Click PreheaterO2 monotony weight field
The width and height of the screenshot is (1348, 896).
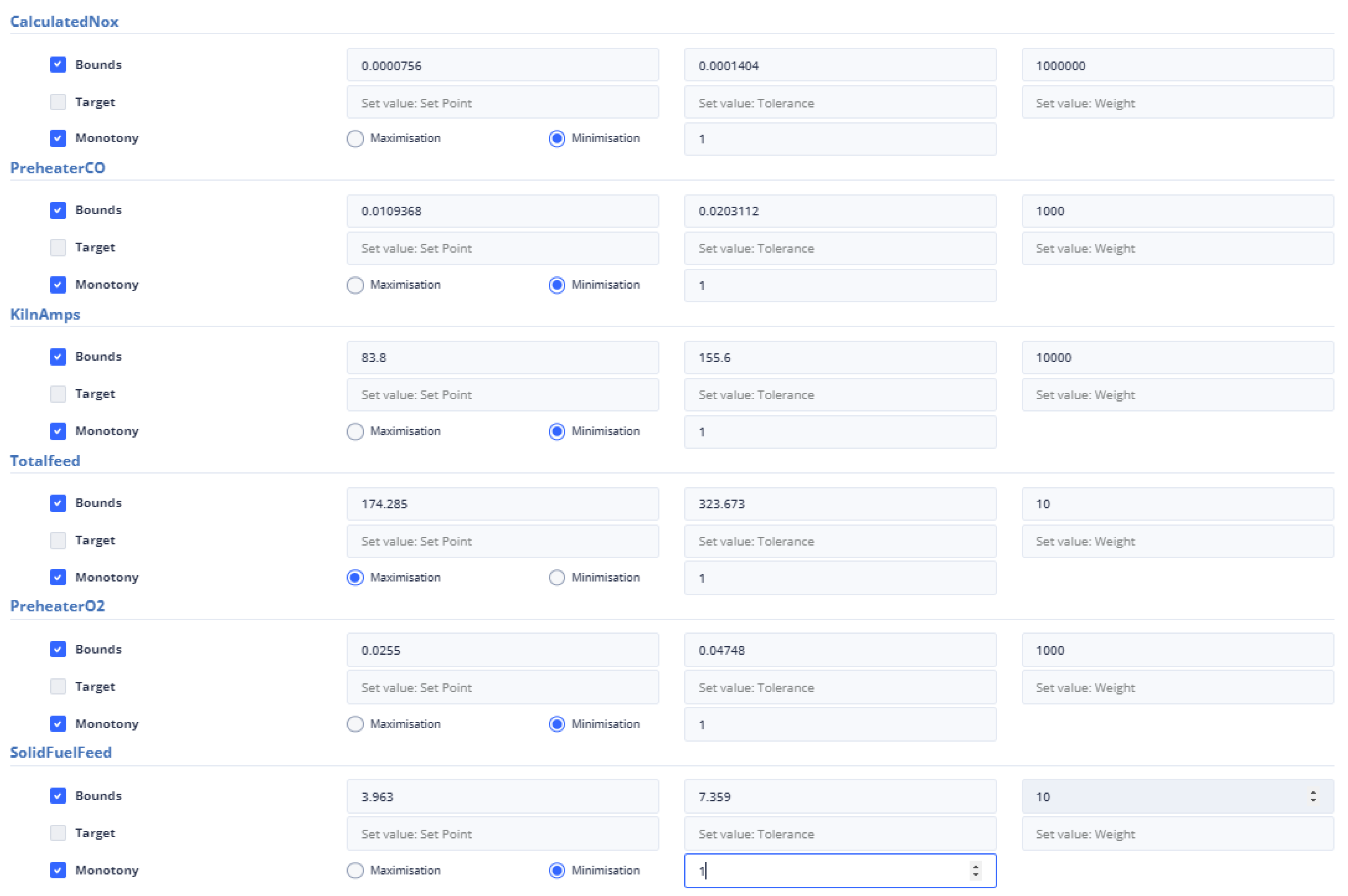[840, 724]
